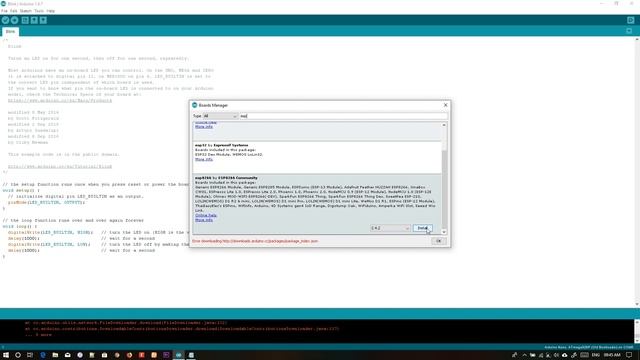The height and width of the screenshot is (360, 640).
Task: Open the Windows Start menu
Action: 6,355
